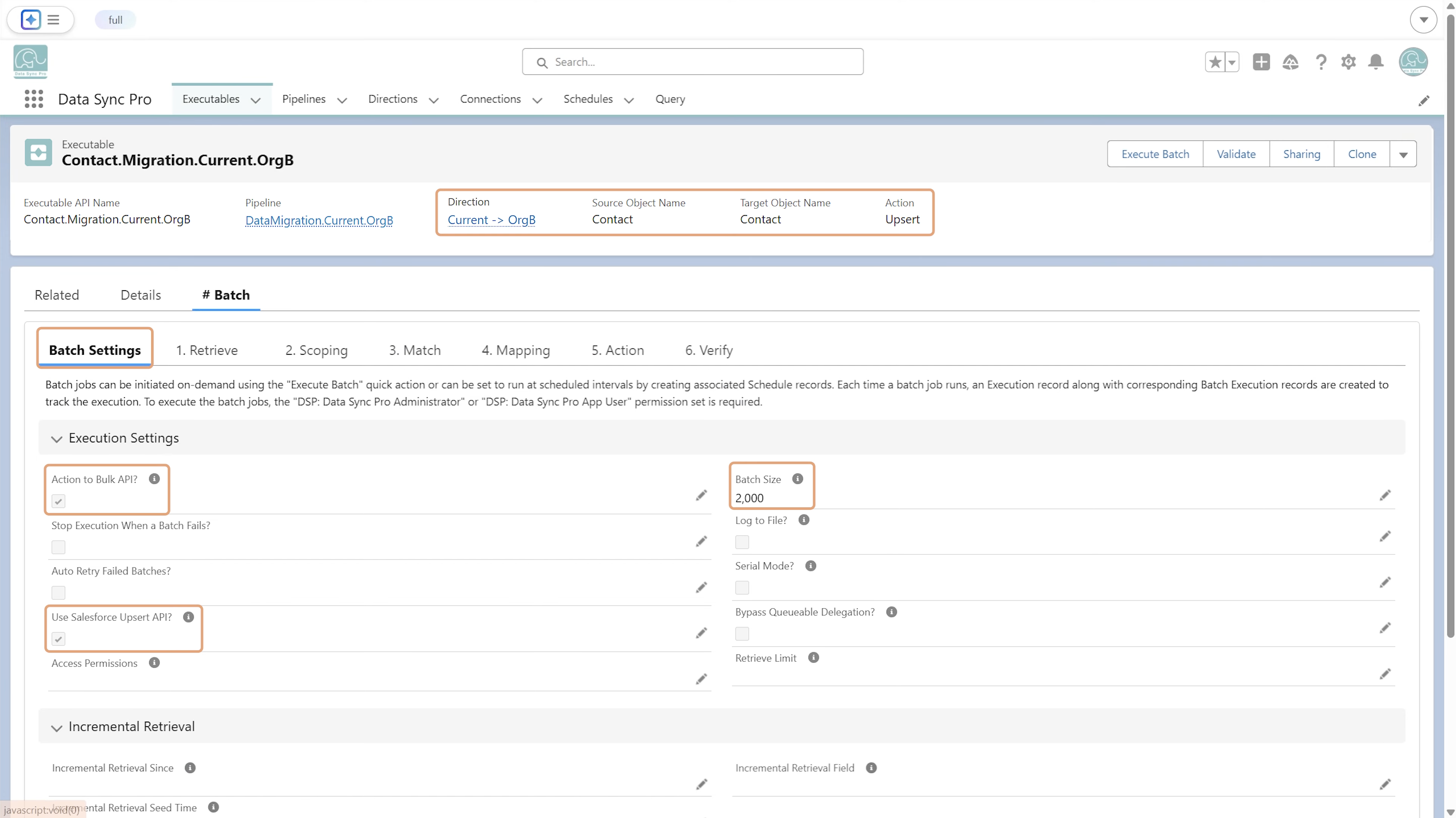Collapse the Execution Settings section
This screenshot has width=1456, height=818.
[57, 439]
